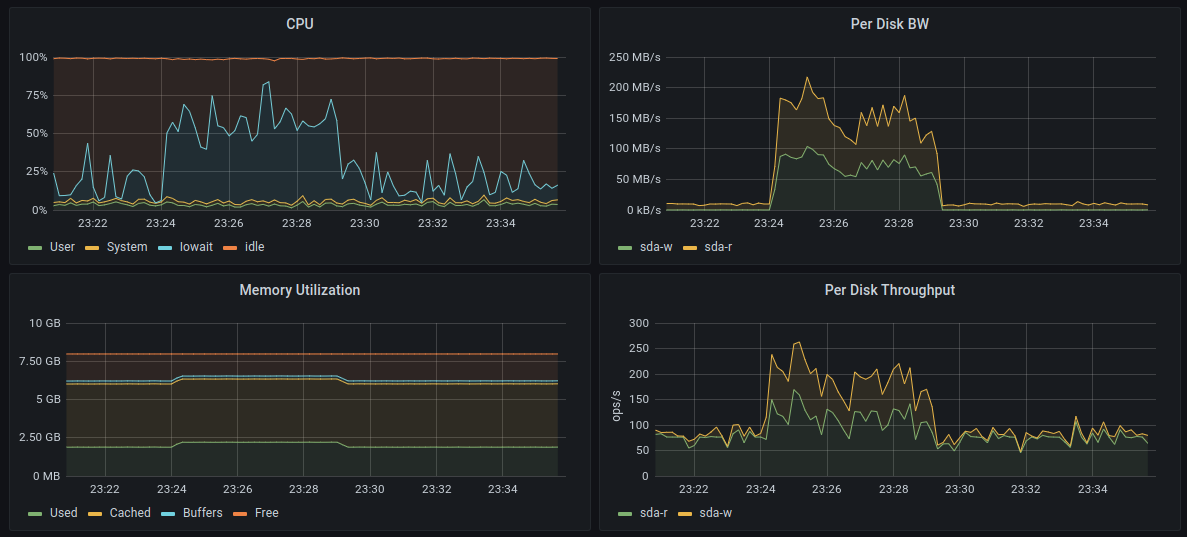Toggle the Buffers memory legend label

(x=202, y=513)
